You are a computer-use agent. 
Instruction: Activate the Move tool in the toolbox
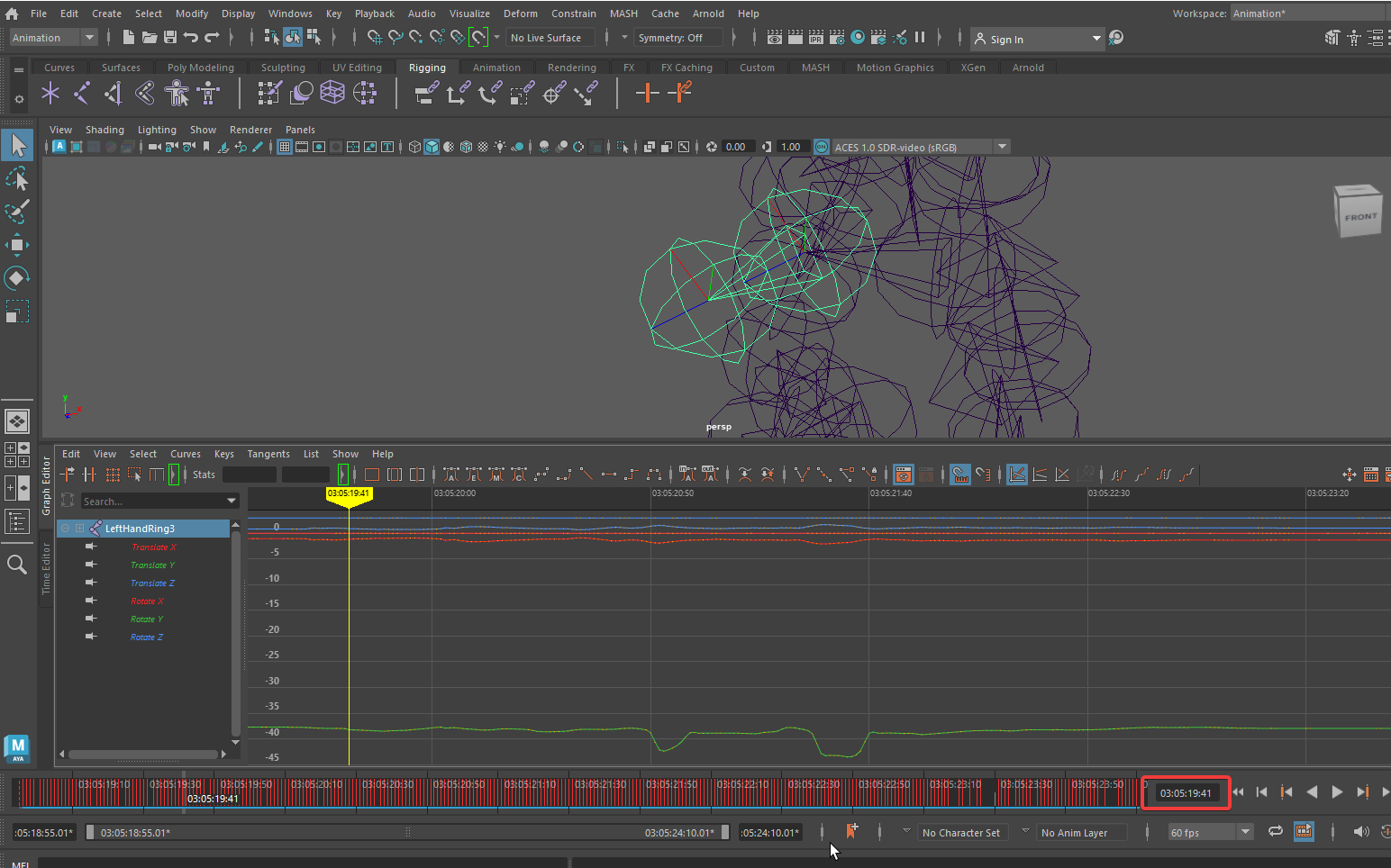[17, 245]
